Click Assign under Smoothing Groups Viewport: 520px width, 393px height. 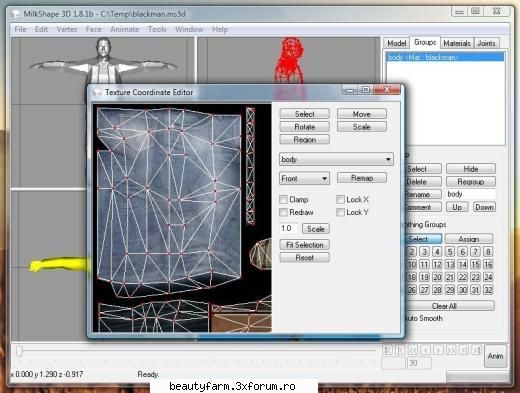(469, 239)
